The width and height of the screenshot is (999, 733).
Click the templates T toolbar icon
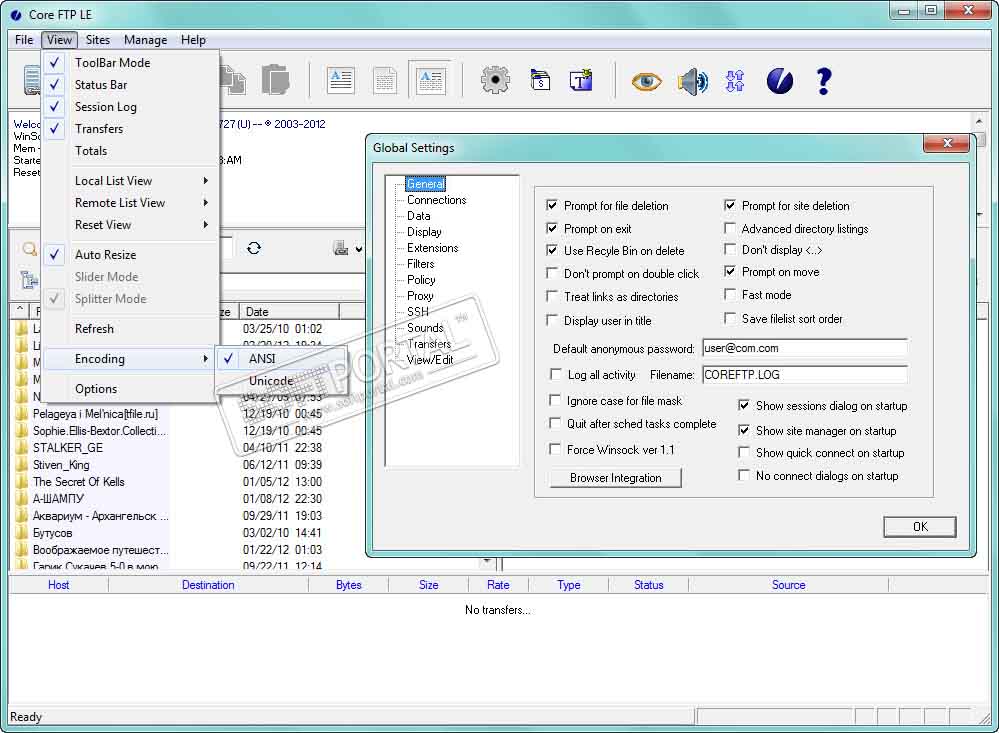pos(581,81)
